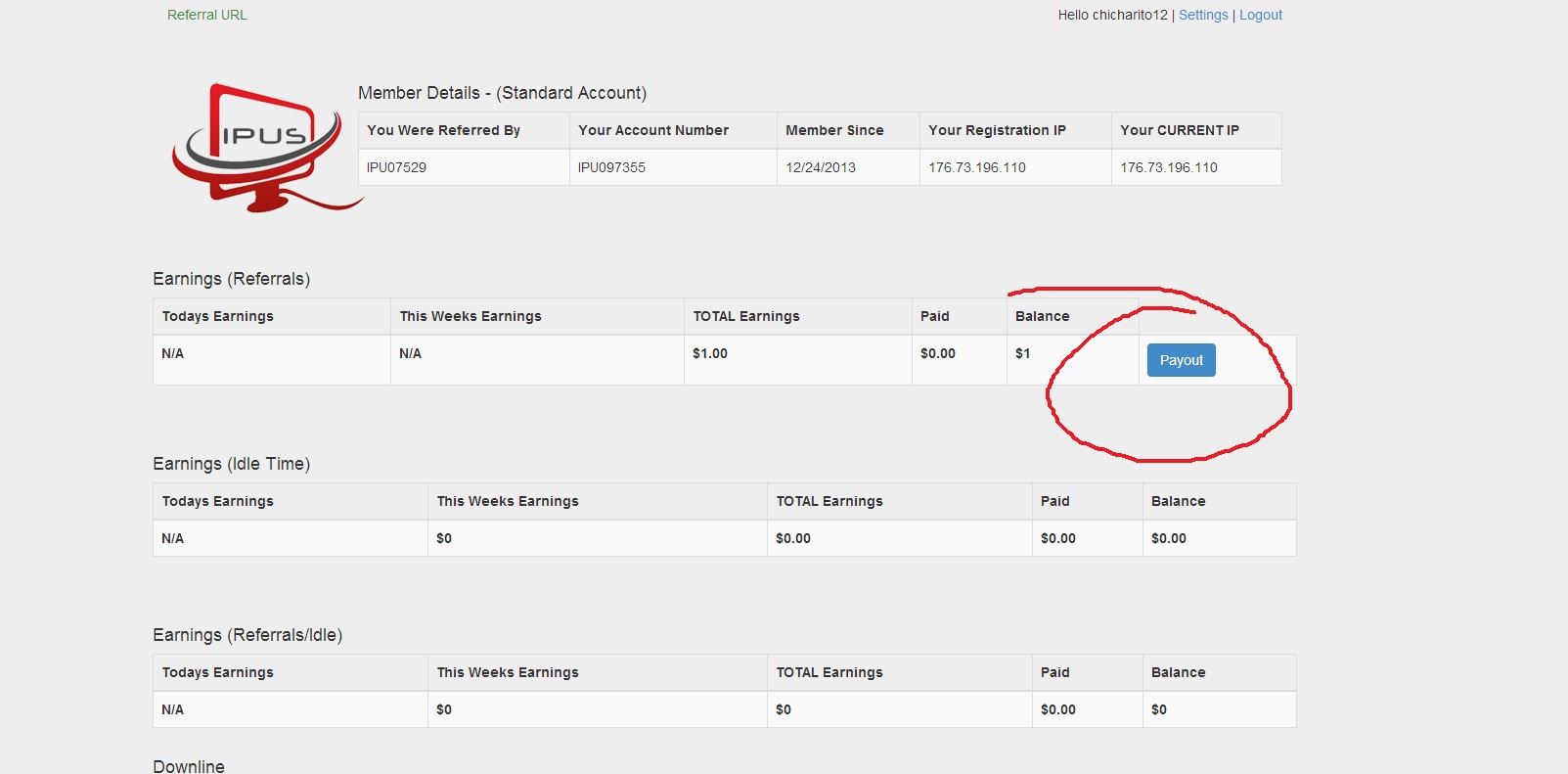
Task: Click the Logout link
Action: click(1261, 15)
